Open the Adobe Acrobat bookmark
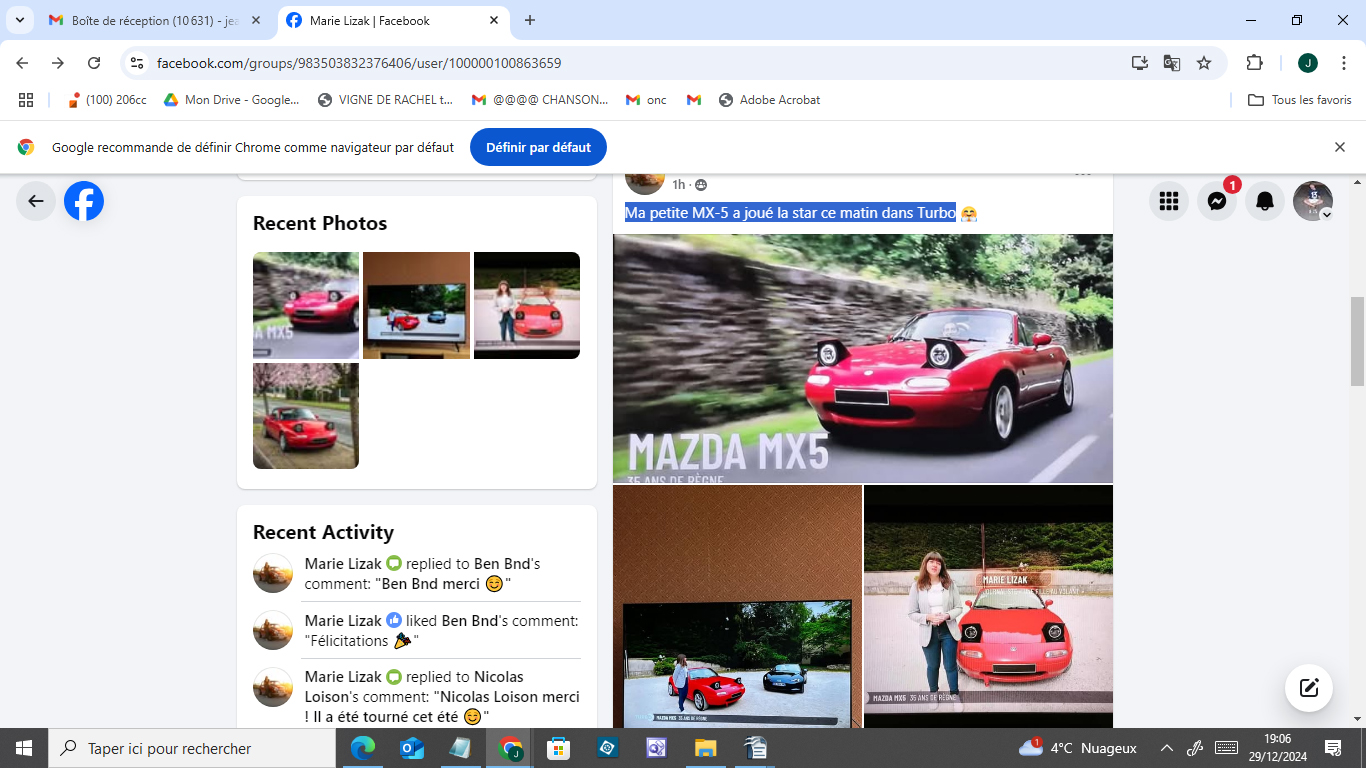 pos(770,100)
